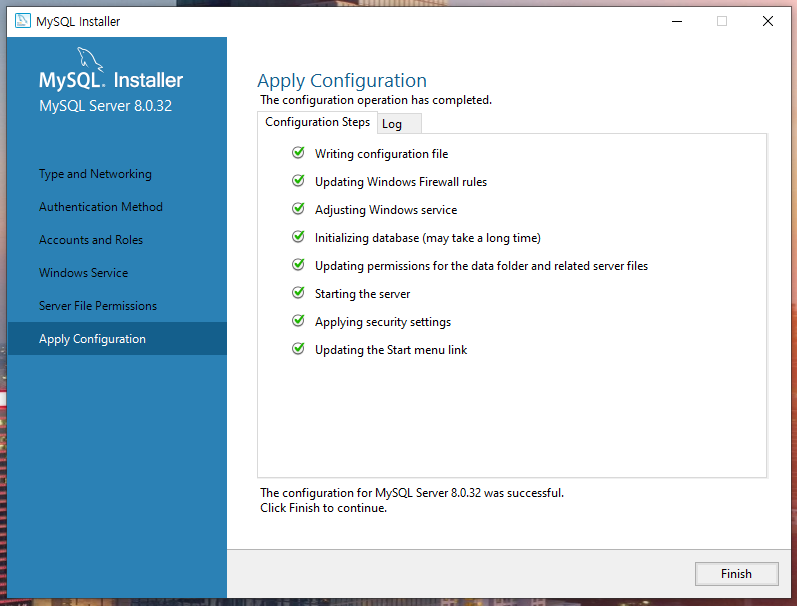Viewport: 797px width, 606px height.
Task: Click the MySQL dolphin logo
Action: tap(90, 60)
